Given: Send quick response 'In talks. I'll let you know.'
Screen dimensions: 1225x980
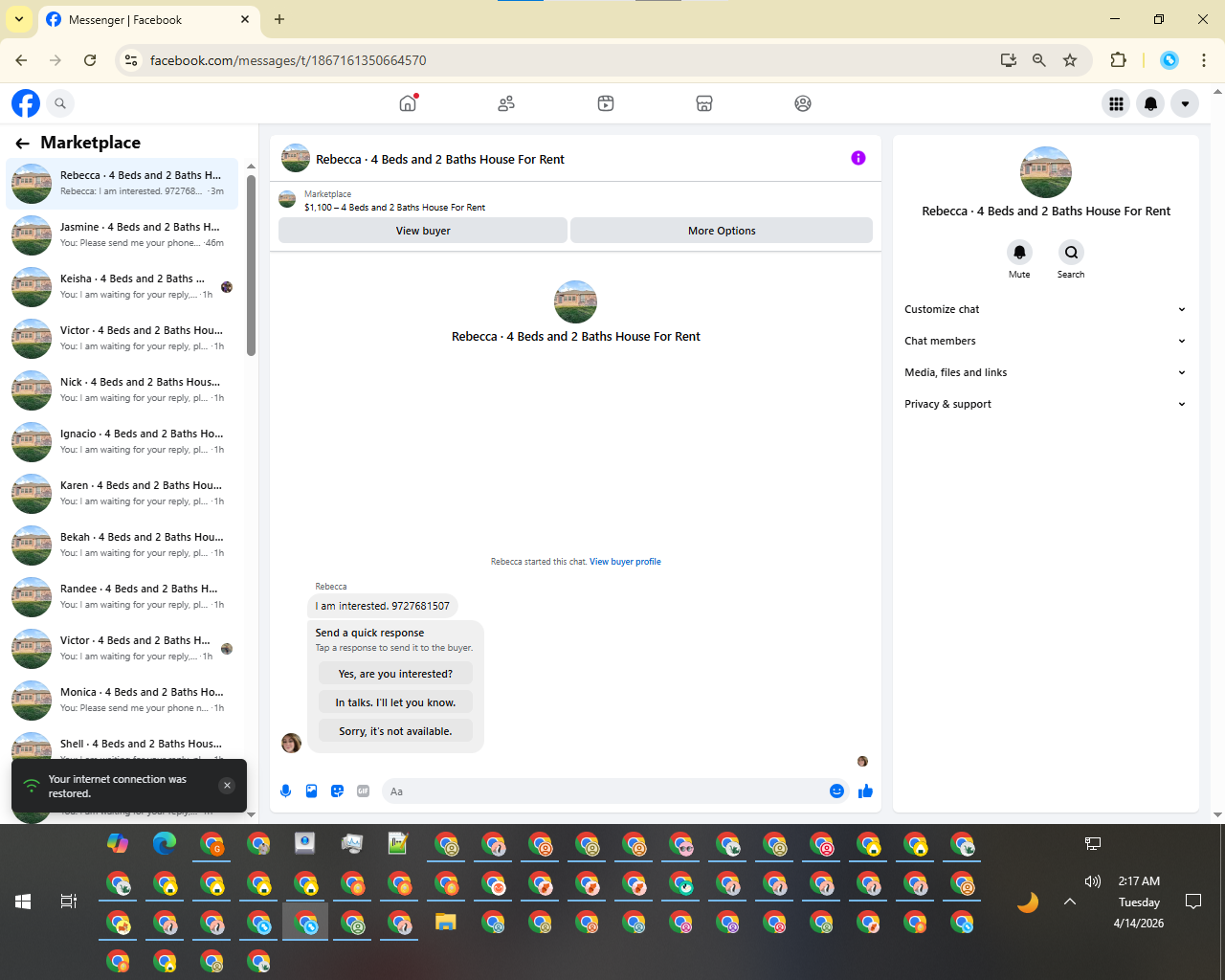Looking at the screenshot, I should coord(395,702).
